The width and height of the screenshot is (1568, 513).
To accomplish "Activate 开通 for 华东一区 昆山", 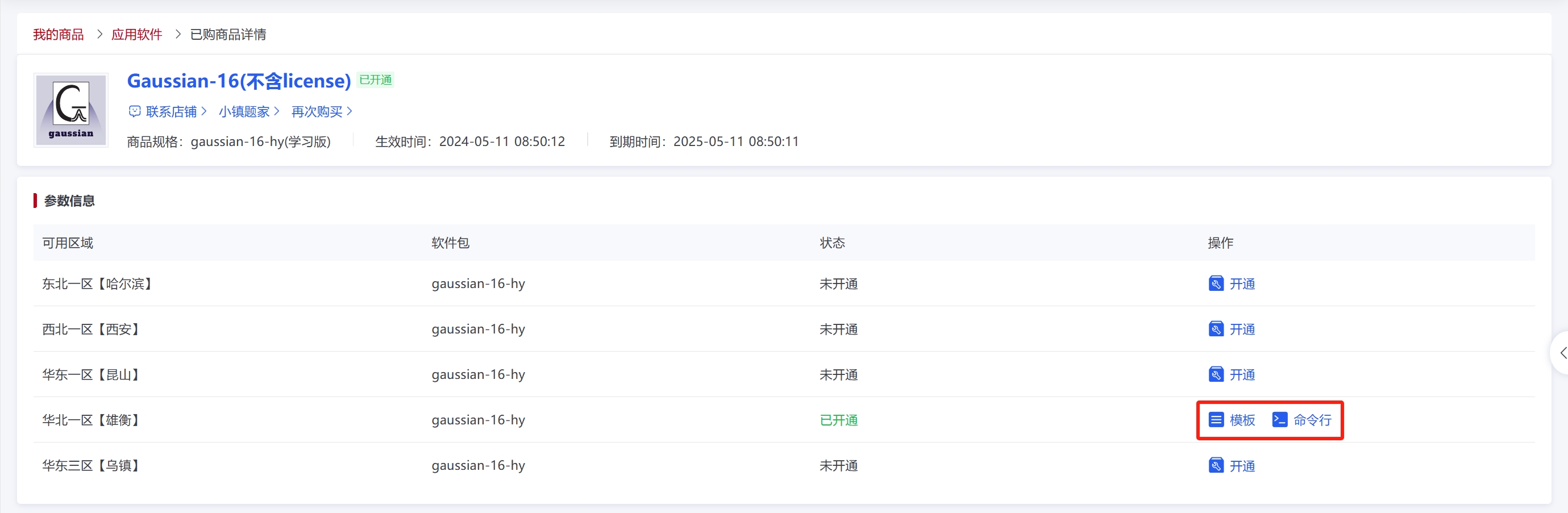I will click(x=1242, y=375).
